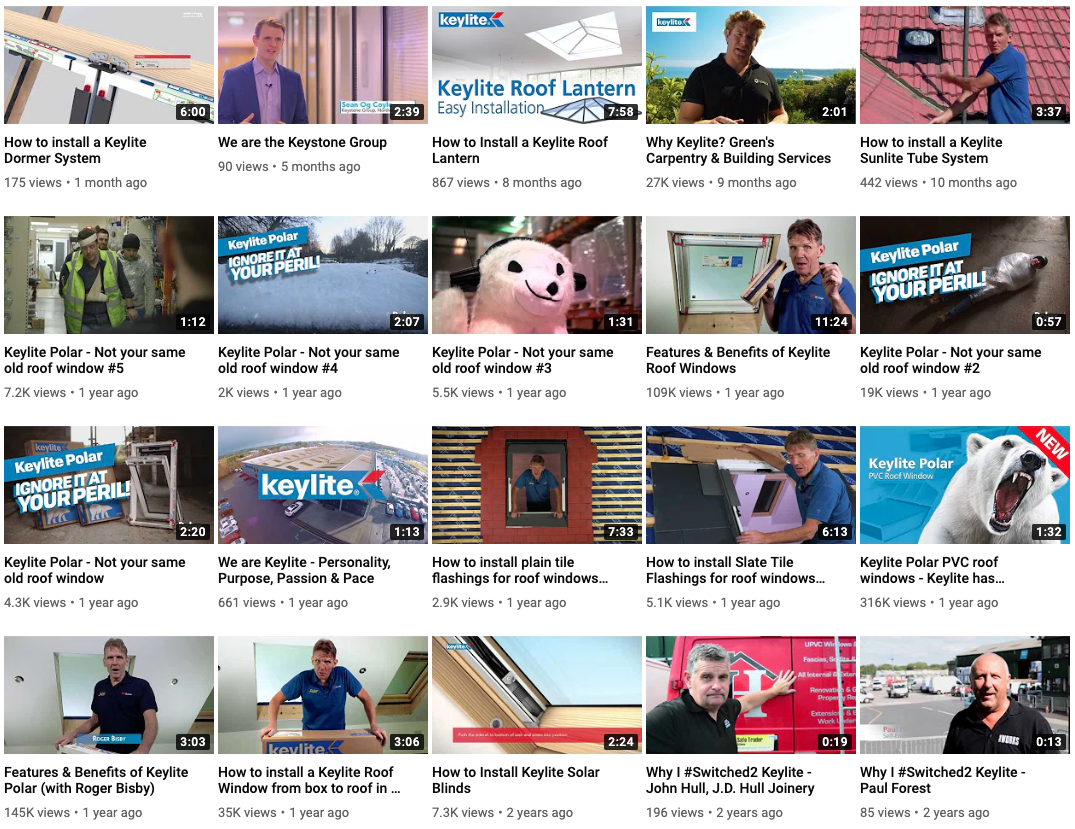This screenshot has width=1075, height=829.
Task: Click 'Why I #Switched2 Keylite - Paul Forest' title
Action: click(x=943, y=780)
